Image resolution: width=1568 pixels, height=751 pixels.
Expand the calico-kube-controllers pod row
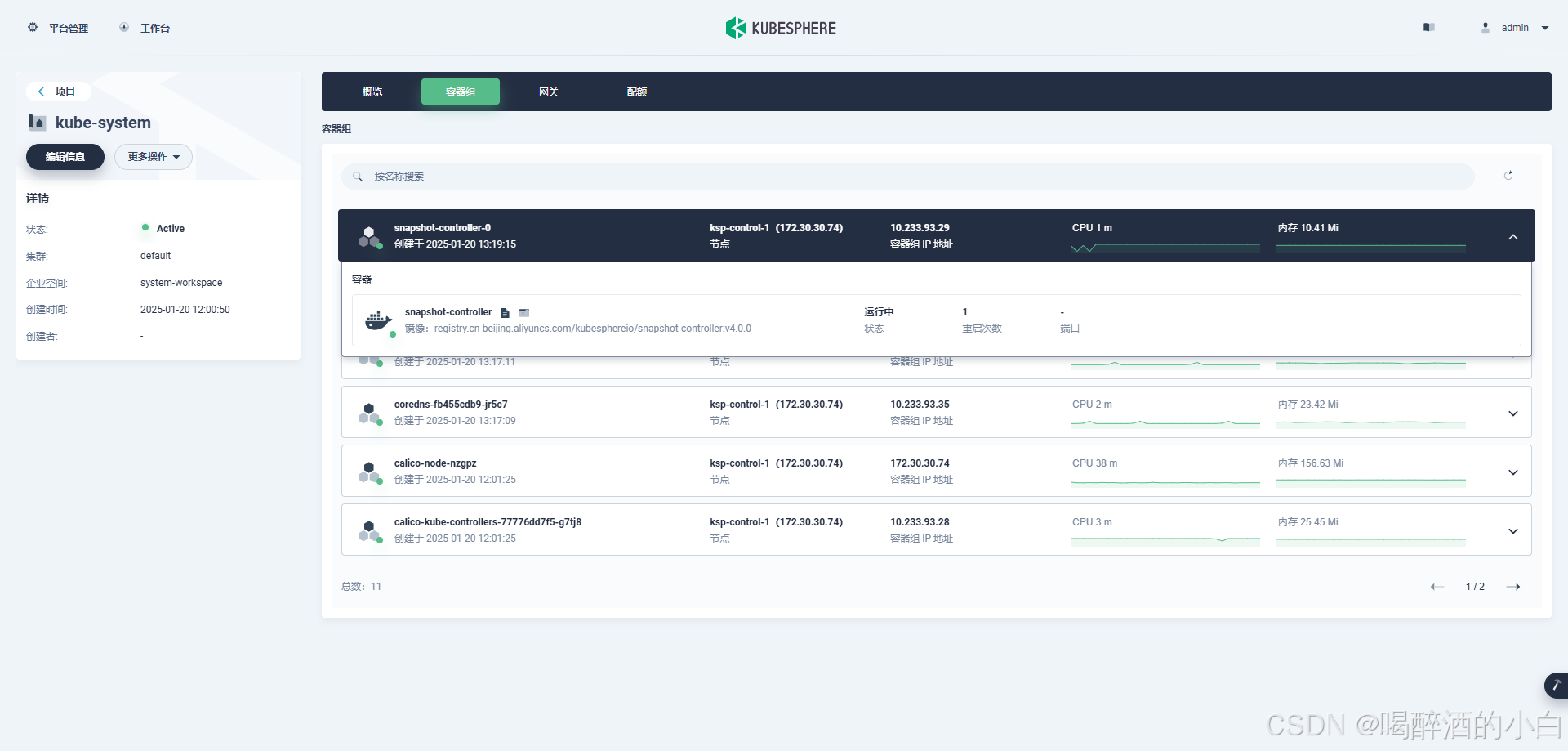1512,531
